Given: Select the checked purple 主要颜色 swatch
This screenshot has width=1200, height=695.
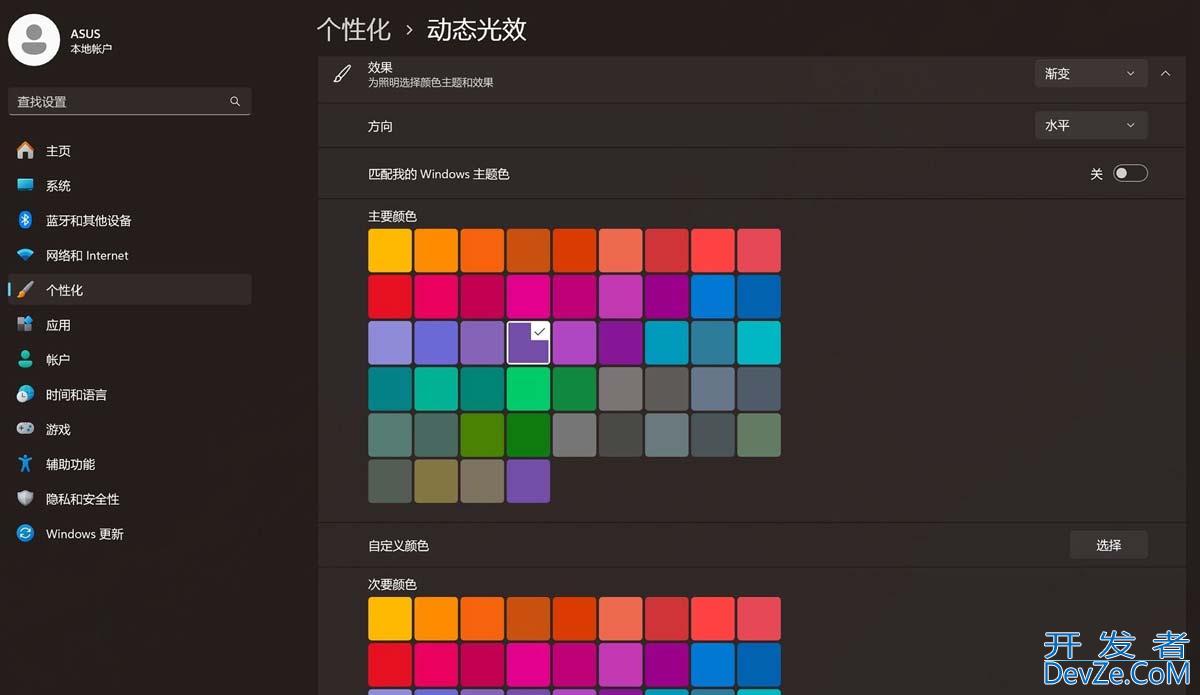Looking at the screenshot, I should (528, 342).
